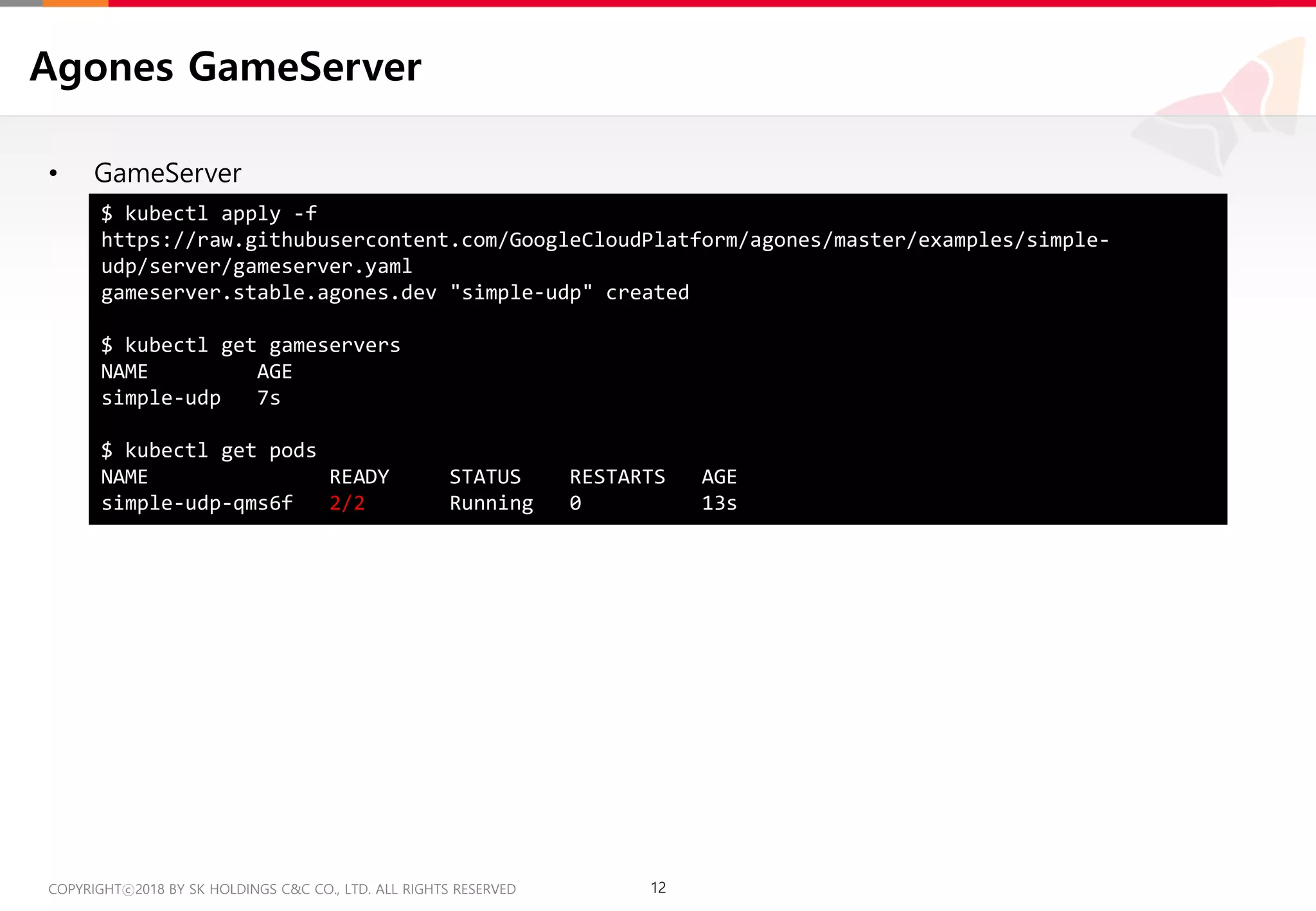1316x911 pixels.
Task: Click the bullet point marker
Action: [x=53, y=173]
